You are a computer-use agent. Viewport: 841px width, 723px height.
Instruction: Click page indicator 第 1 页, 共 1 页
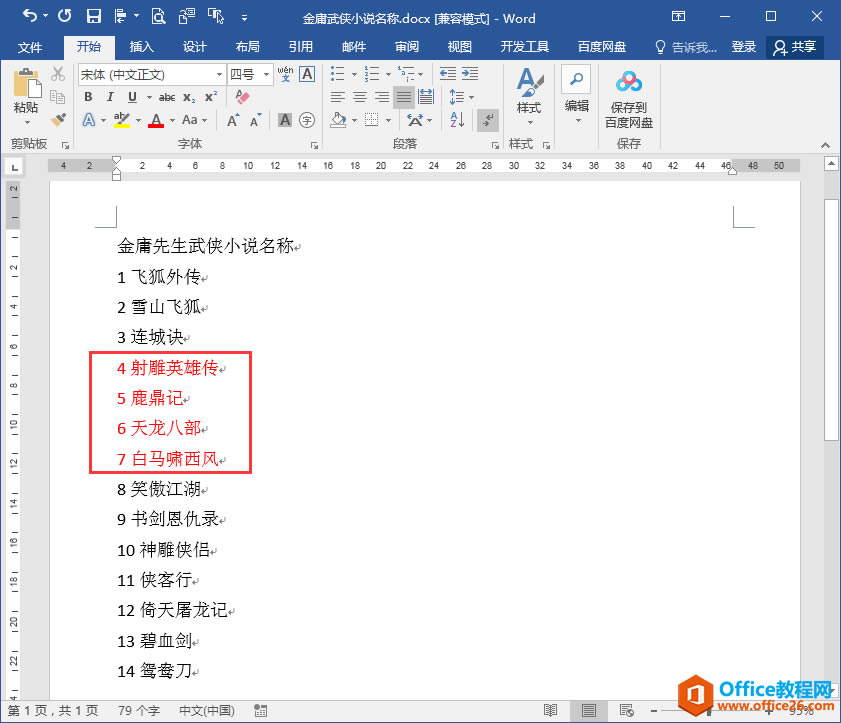(x=53, y=710)
